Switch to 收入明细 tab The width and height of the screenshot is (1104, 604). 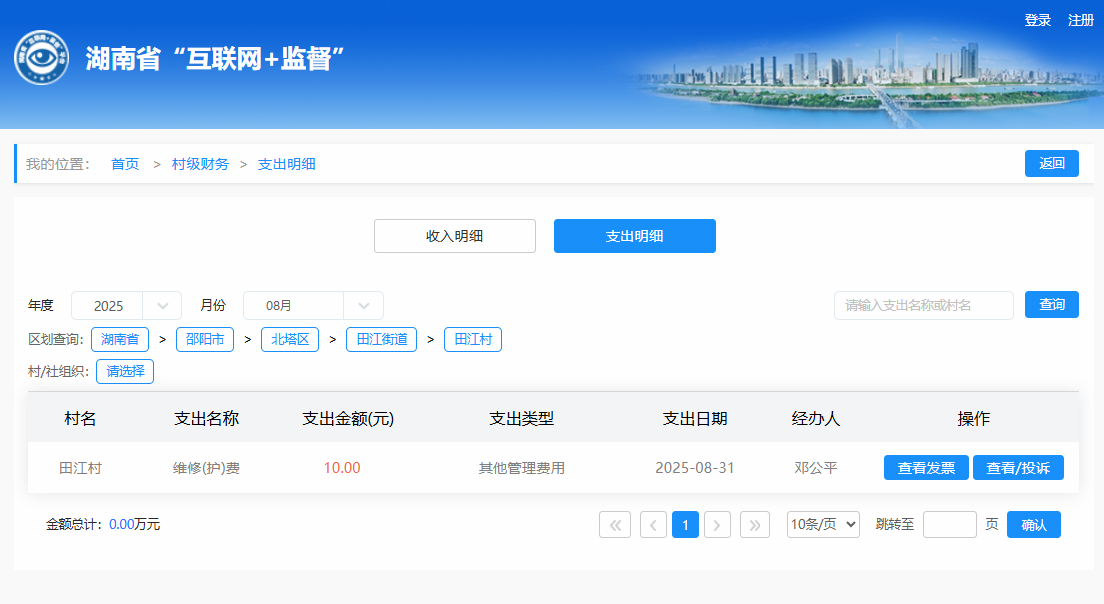(455, 236)
